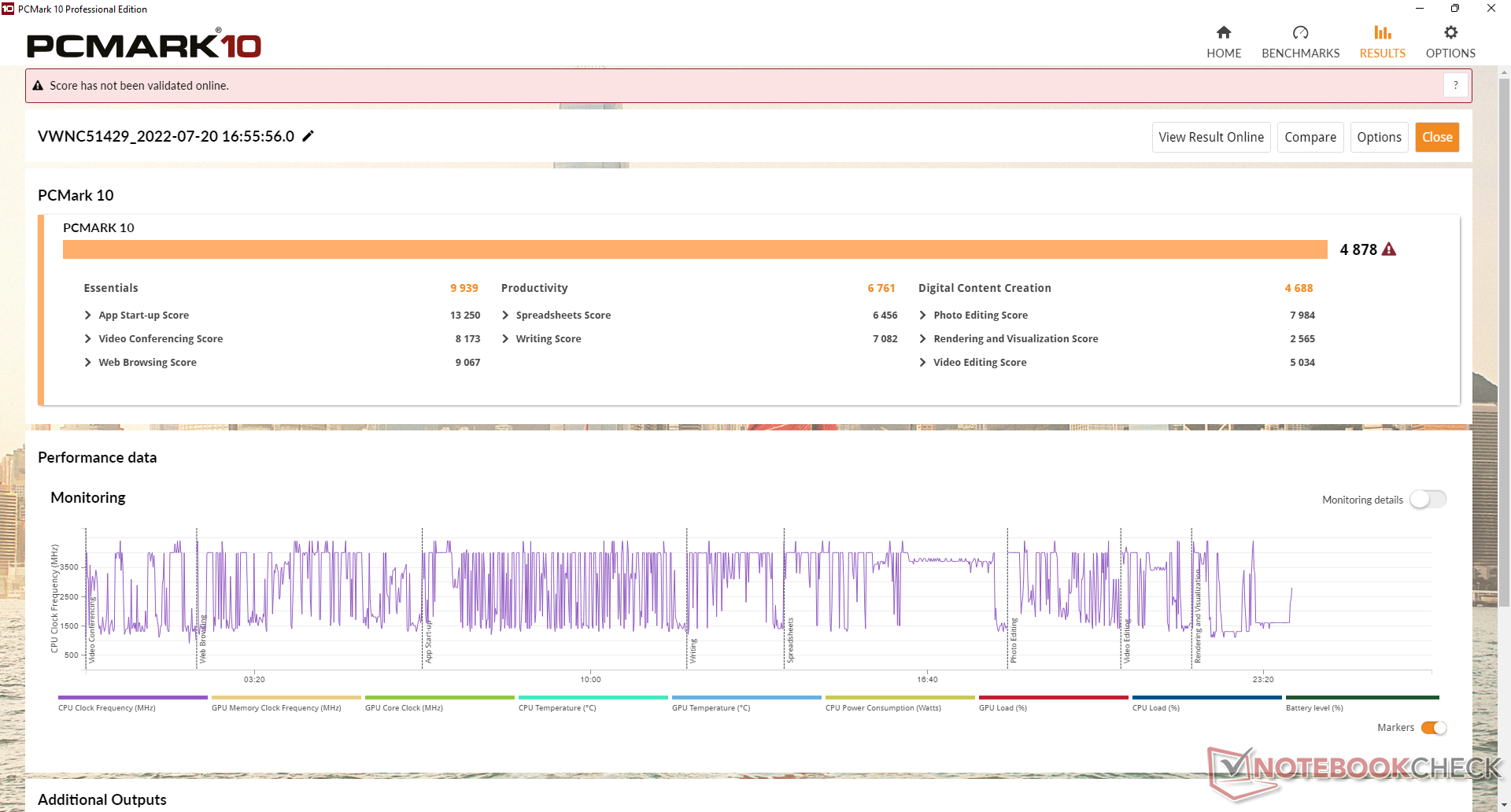The width and height of the screenshot is (1511, 812).
Task: Click the Video Conferencing marker in chart
Action: pyautogui.click(x=91, y=631)
